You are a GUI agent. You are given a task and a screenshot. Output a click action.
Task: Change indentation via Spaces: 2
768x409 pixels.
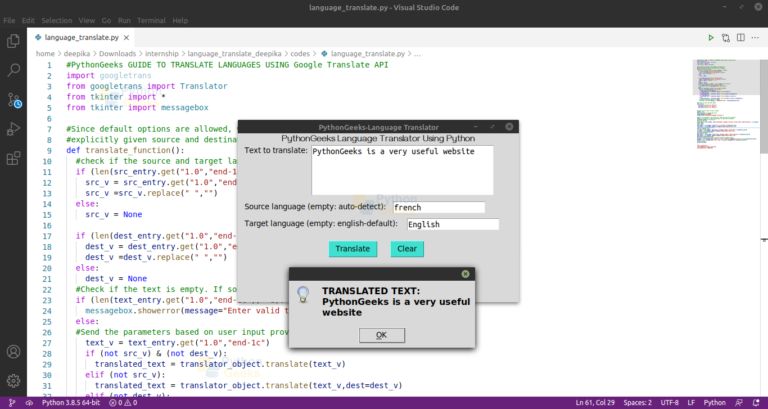(x=637, y=403)
